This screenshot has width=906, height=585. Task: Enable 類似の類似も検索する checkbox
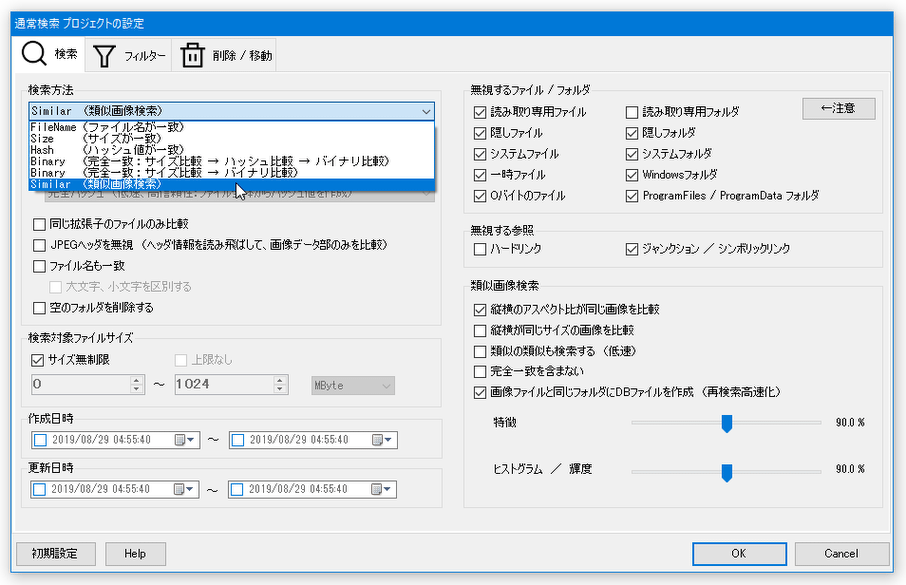click(480, 351)
